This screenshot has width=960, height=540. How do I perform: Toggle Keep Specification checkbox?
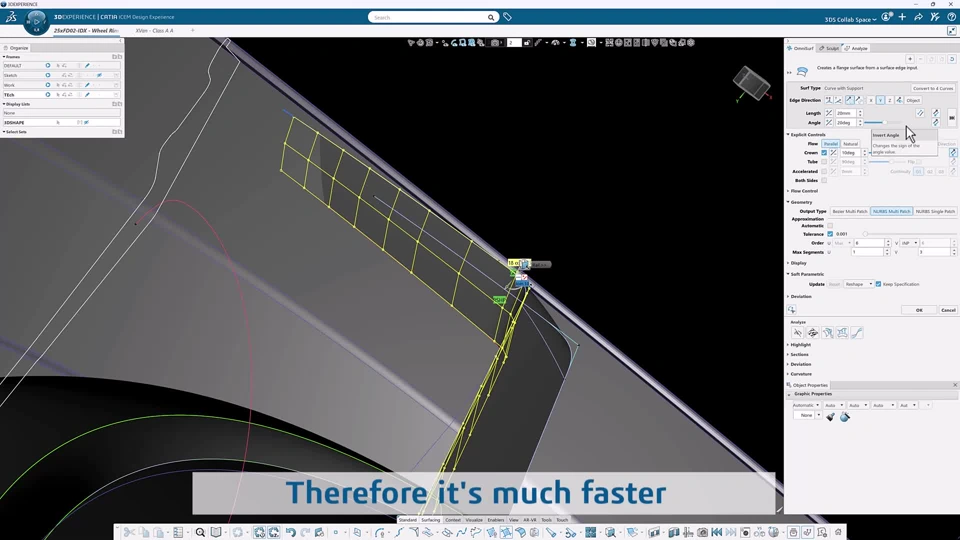click(x=879, y=284)
